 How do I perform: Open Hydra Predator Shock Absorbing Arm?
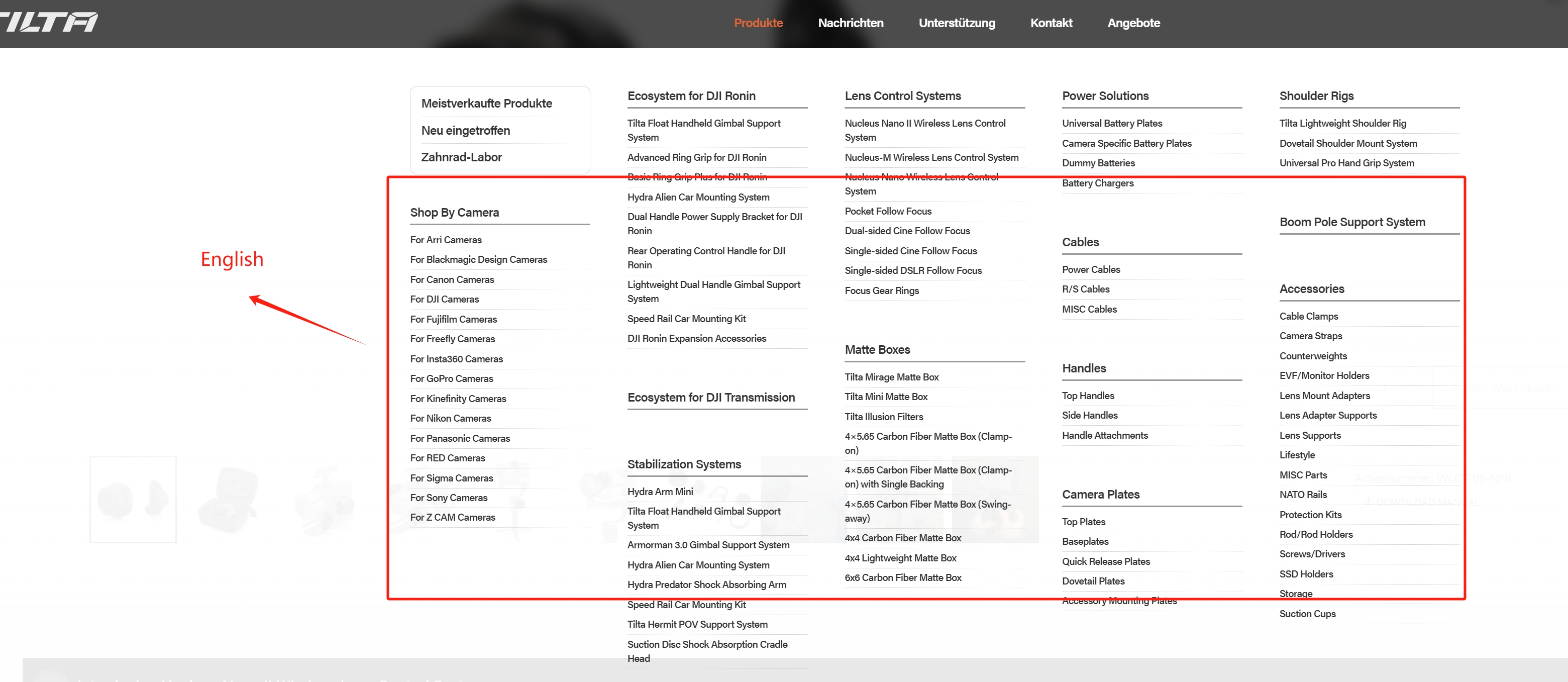pyautogui.click(x=706, y=584)
